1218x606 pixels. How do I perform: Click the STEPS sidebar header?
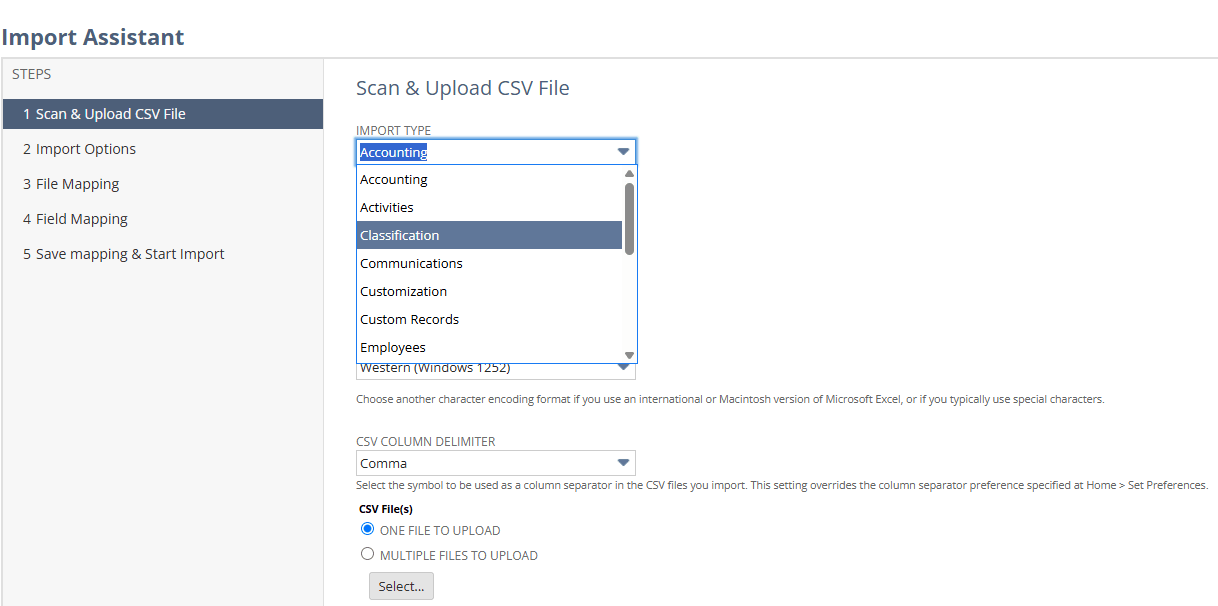pyautogui.click(x=32, y=74)
